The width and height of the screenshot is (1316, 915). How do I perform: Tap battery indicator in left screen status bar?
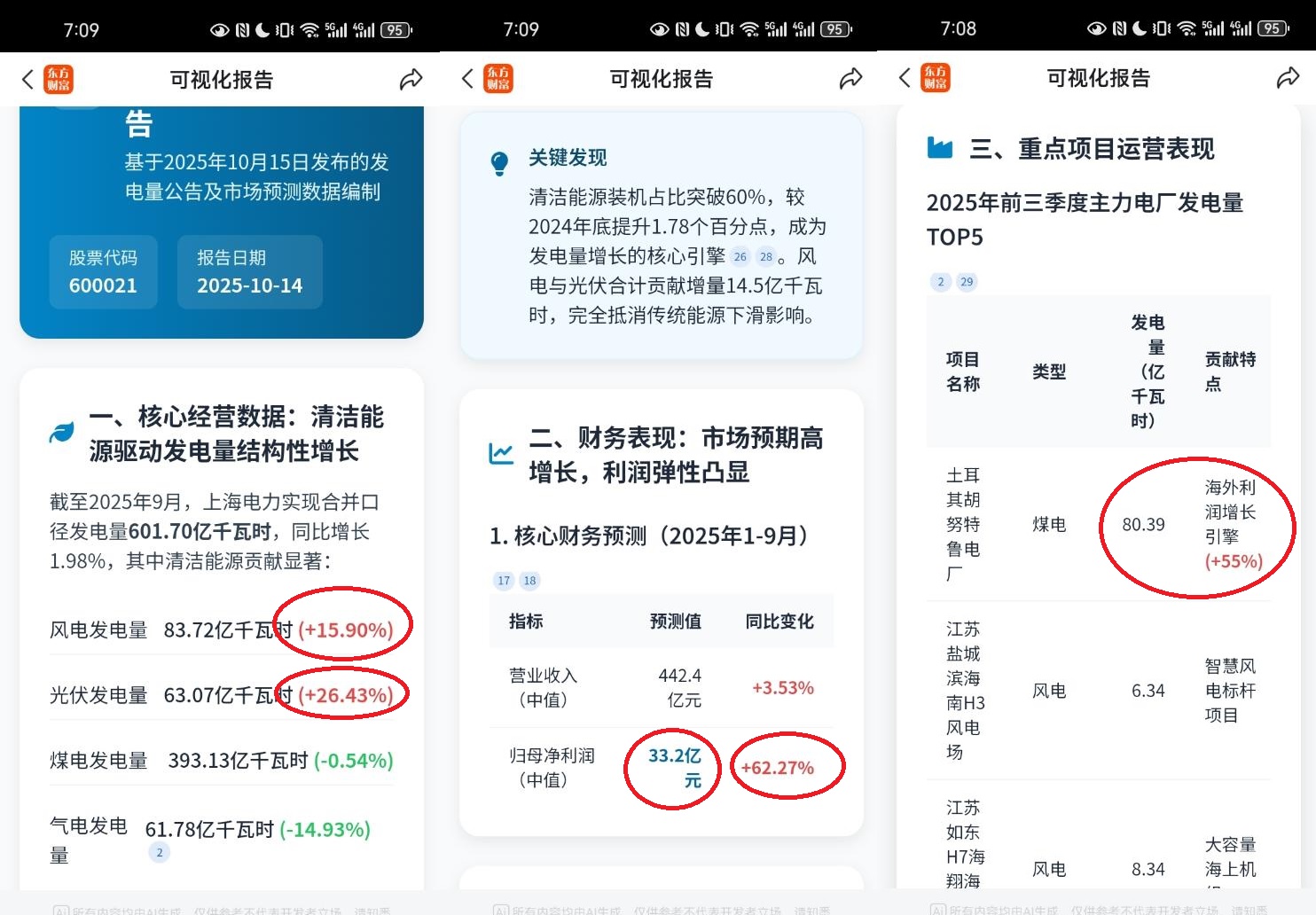coord(396,30)
